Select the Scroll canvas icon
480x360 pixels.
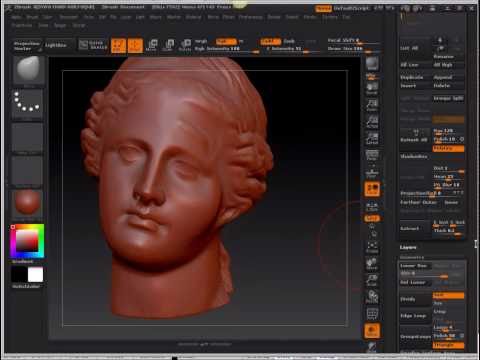(x=372, y=89)
